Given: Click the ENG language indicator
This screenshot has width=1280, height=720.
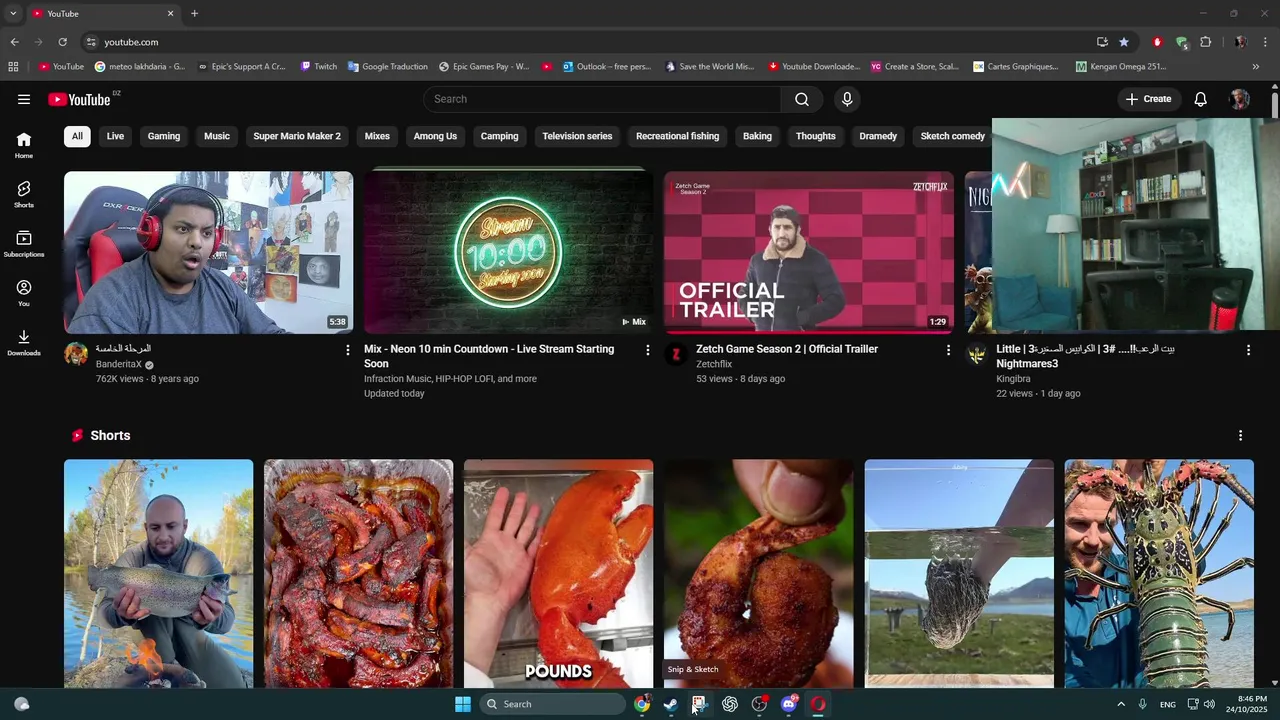Looking at the screenshot, I should (x=1168, y=704).
